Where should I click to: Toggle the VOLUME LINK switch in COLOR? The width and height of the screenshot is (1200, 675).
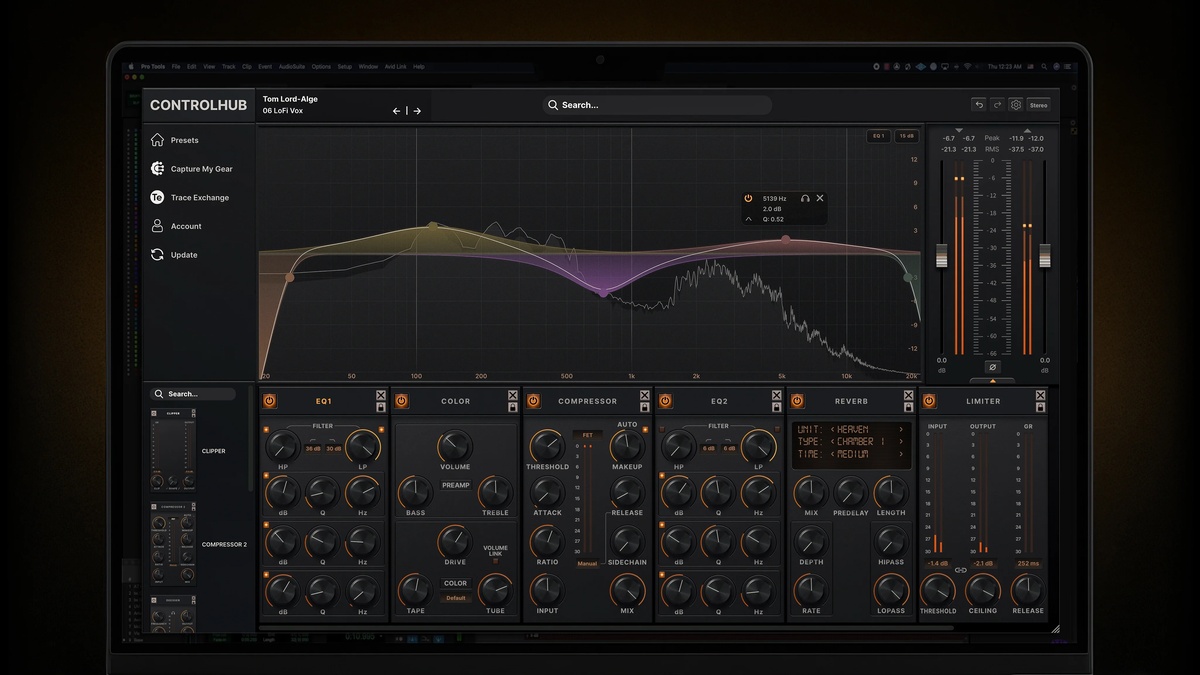495,560
